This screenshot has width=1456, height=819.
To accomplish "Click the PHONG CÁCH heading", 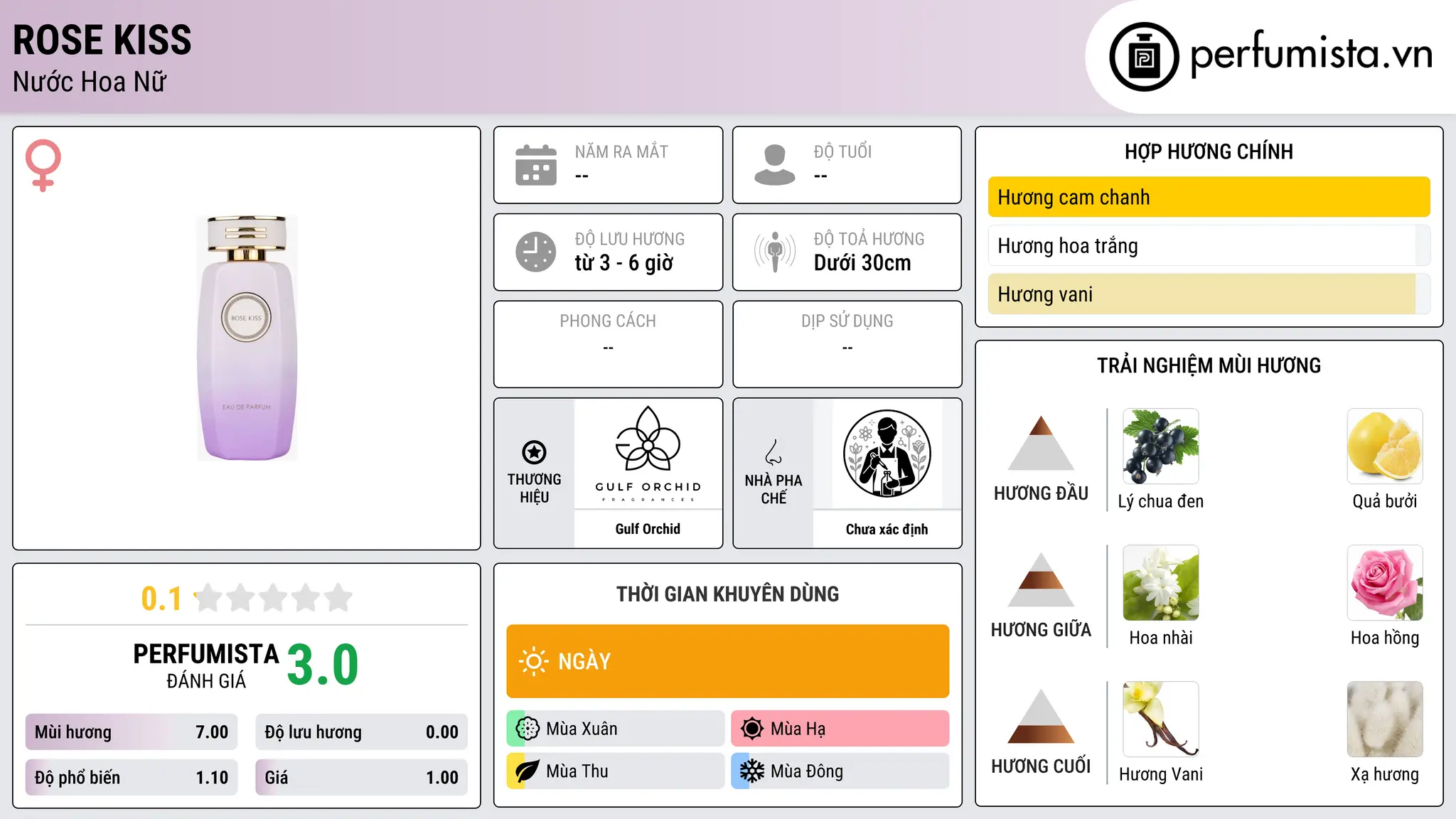I will tap(608, 321).
